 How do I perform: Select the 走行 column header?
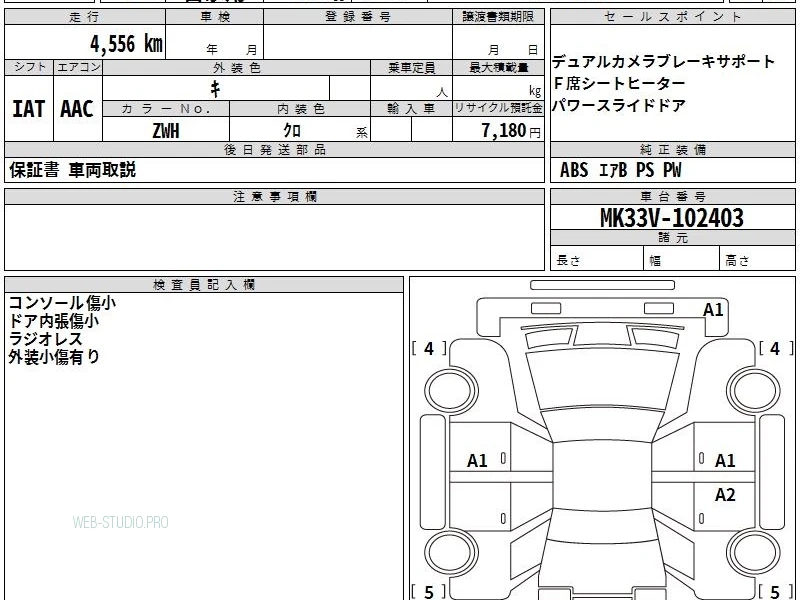click(85, 17)
